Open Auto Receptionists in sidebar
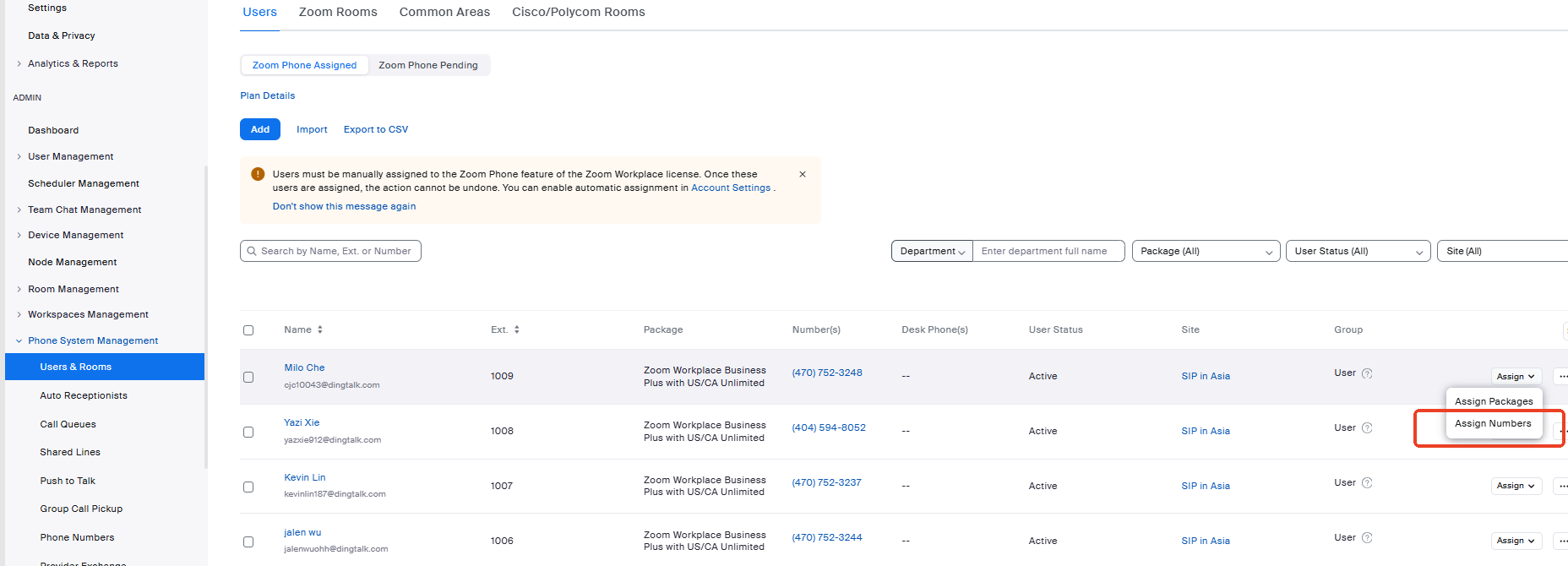The height and width of the screenshot is (566, 1568). pos(84,395)
